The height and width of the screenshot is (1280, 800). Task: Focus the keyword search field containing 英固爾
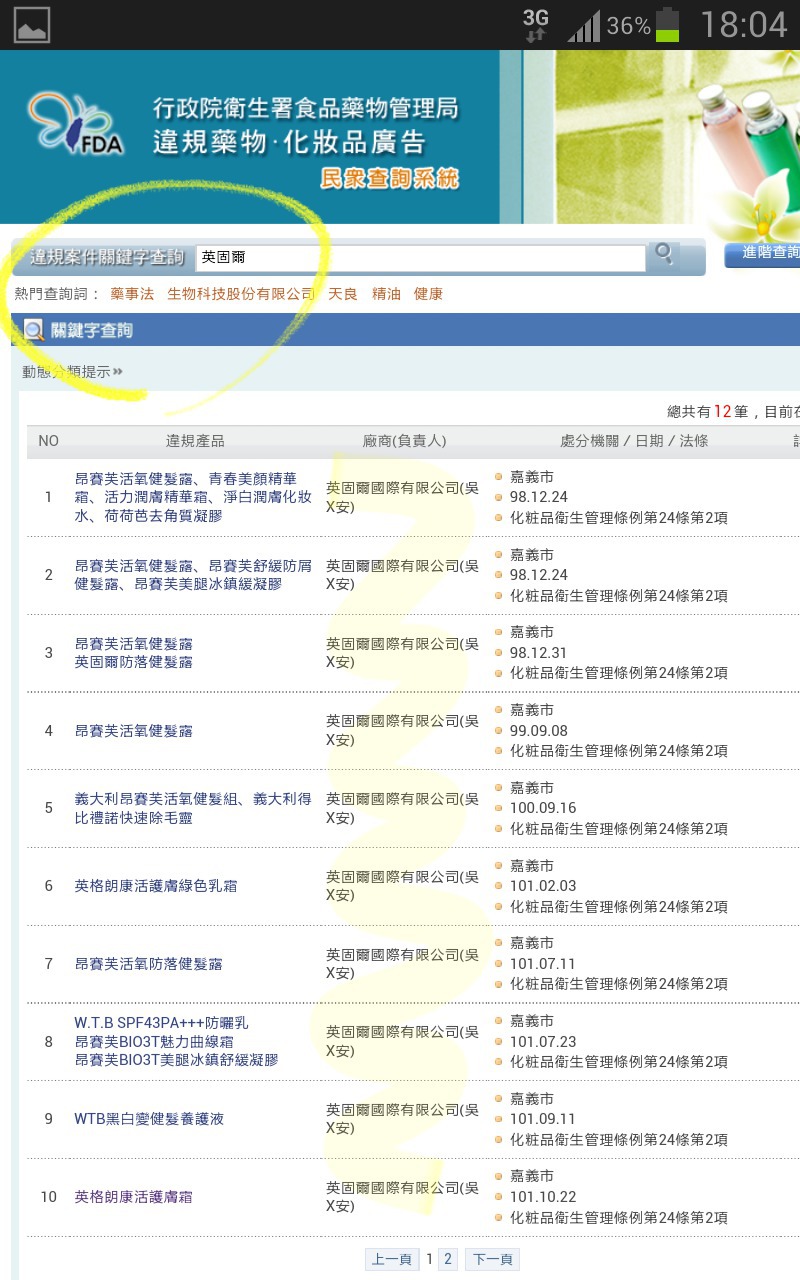[420, 258]
